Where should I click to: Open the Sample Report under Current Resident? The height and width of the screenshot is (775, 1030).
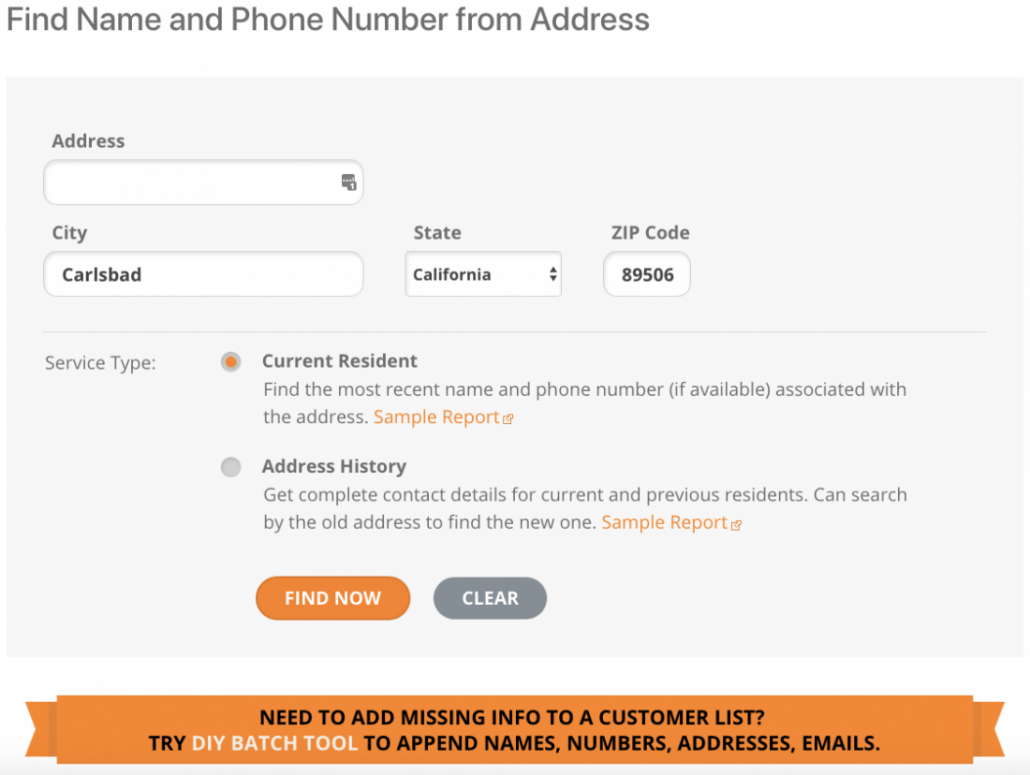click(x=436, y=417)
